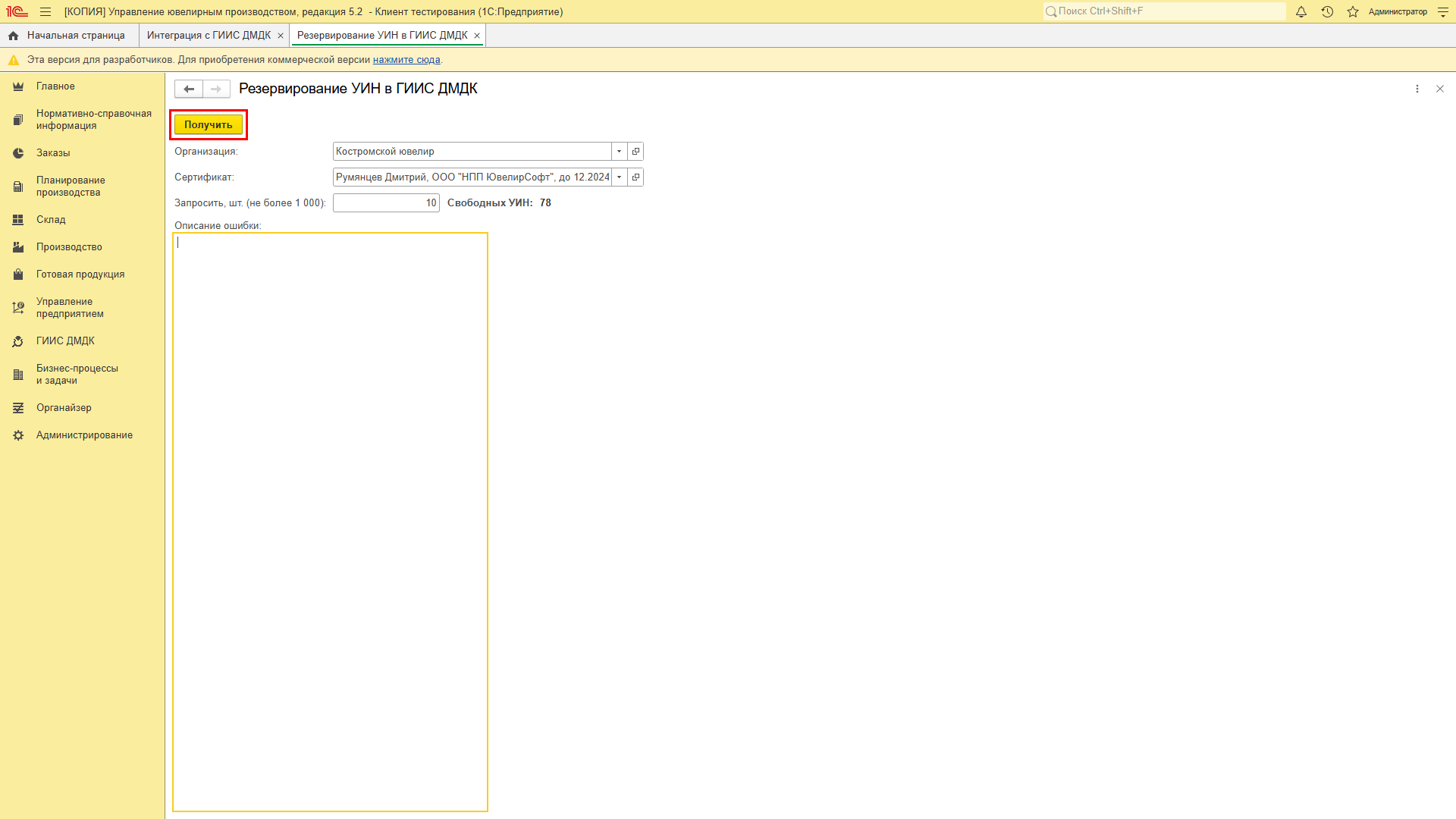Click the Свободных УИН: 78 label
The width and height of the screenshot is (1456, 819).
tap(499, 203)
